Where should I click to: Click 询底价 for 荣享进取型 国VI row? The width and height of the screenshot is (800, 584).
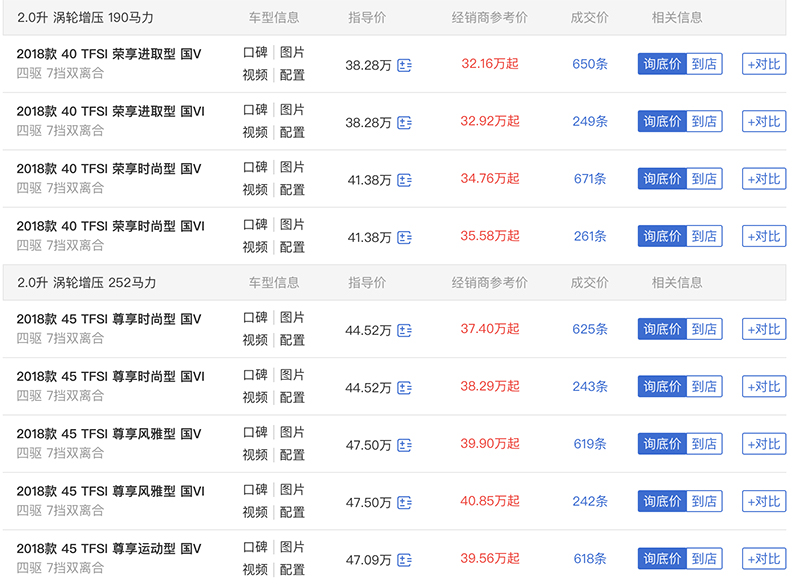662,122
